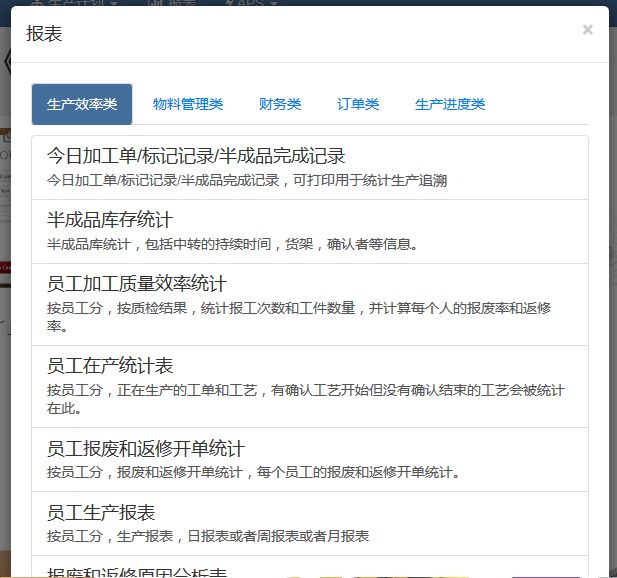Switch to the 订单类 tab
617x578 pixels.
pos(358,104)
